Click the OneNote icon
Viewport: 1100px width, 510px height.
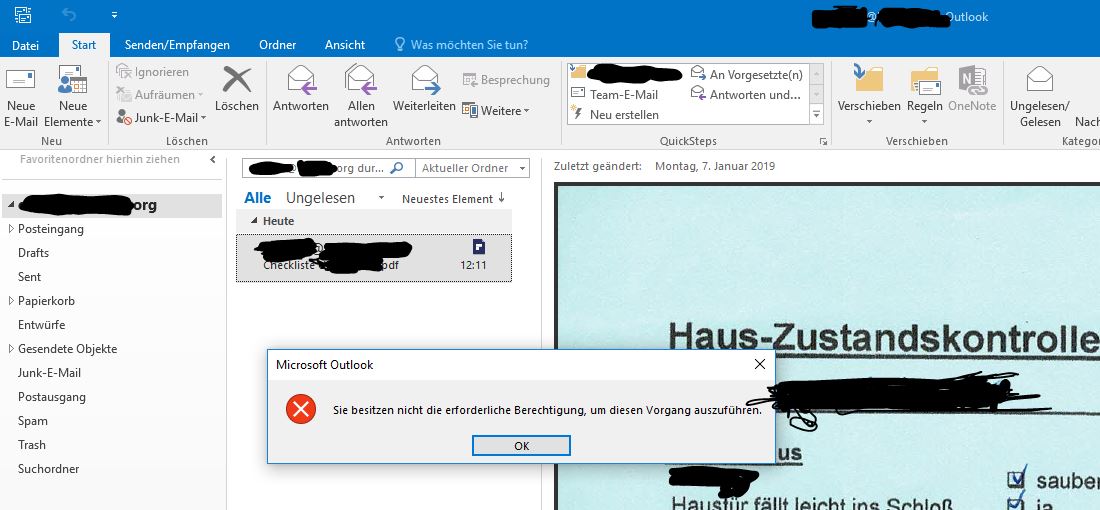point(972,79)
